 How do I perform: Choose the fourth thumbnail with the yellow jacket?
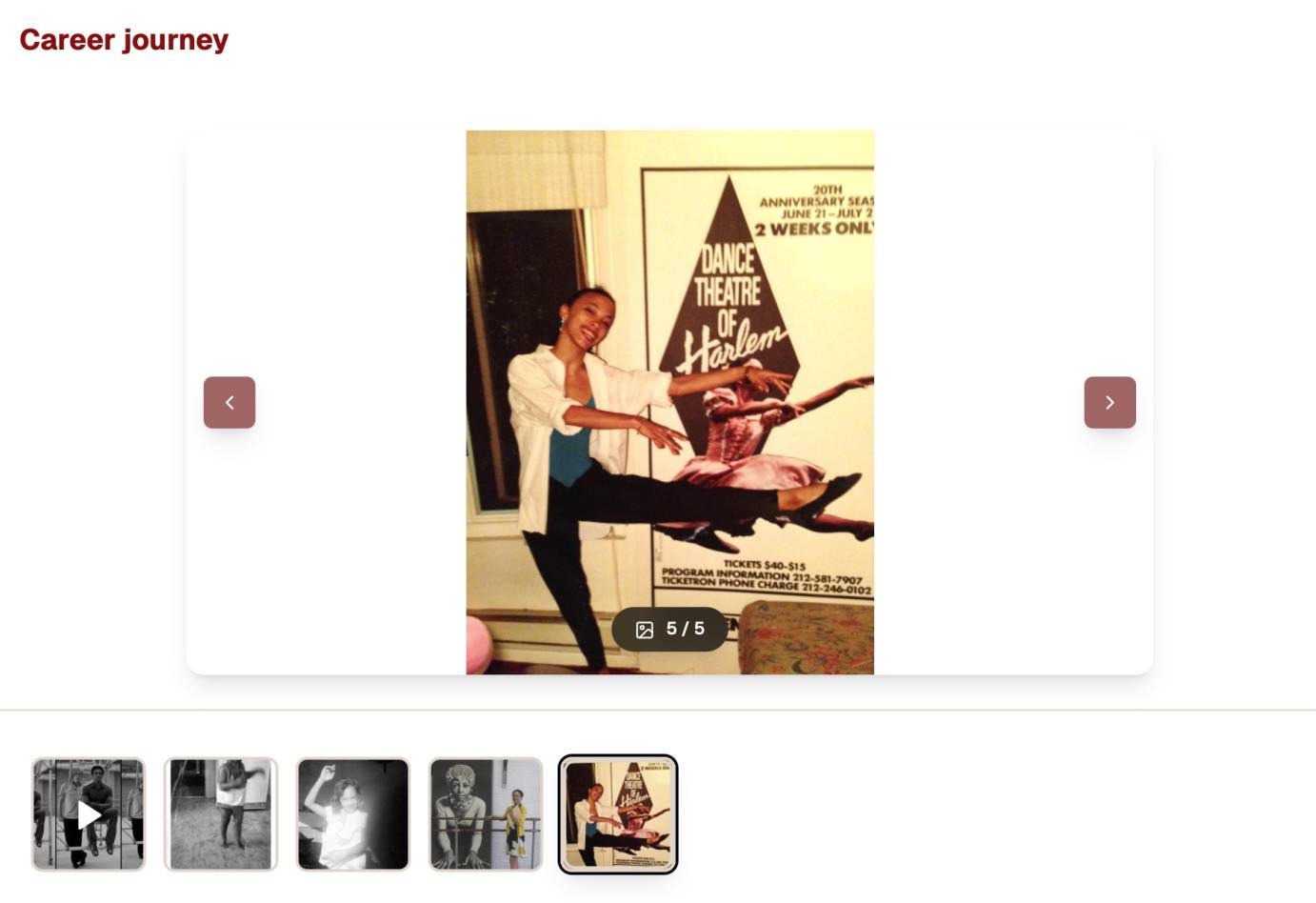[486, 814]
